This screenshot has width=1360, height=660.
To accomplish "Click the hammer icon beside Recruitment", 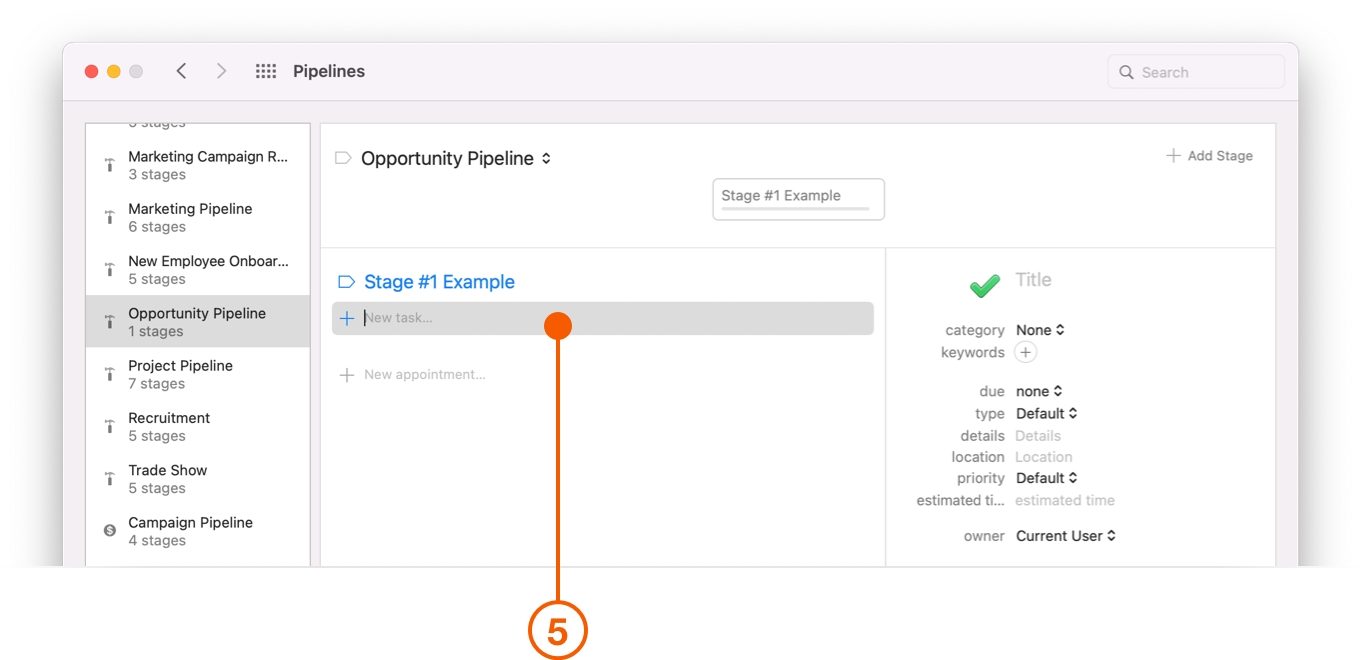I will click(109, 425).
